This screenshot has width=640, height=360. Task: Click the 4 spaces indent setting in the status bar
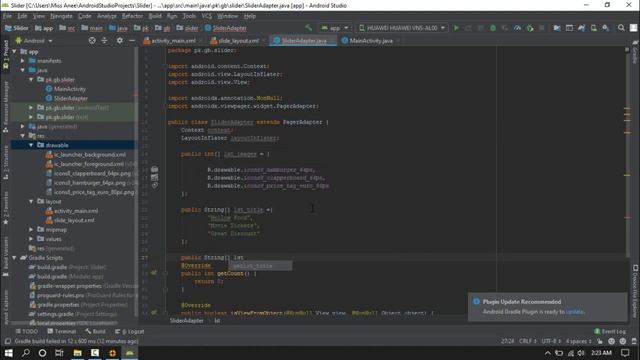tap(578, 341)
